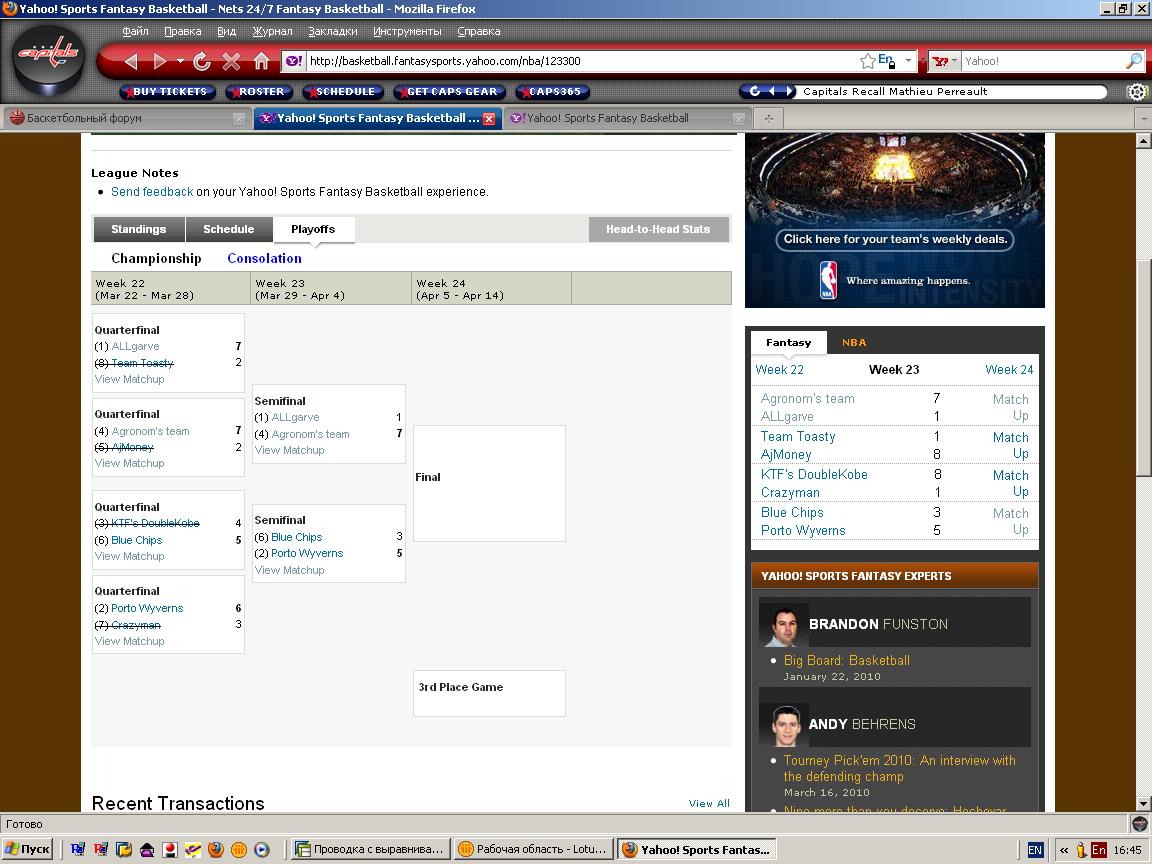The image size is (1152, 864).
Task: Close the Баскетбольный форум tab
Action: point(239,118)
